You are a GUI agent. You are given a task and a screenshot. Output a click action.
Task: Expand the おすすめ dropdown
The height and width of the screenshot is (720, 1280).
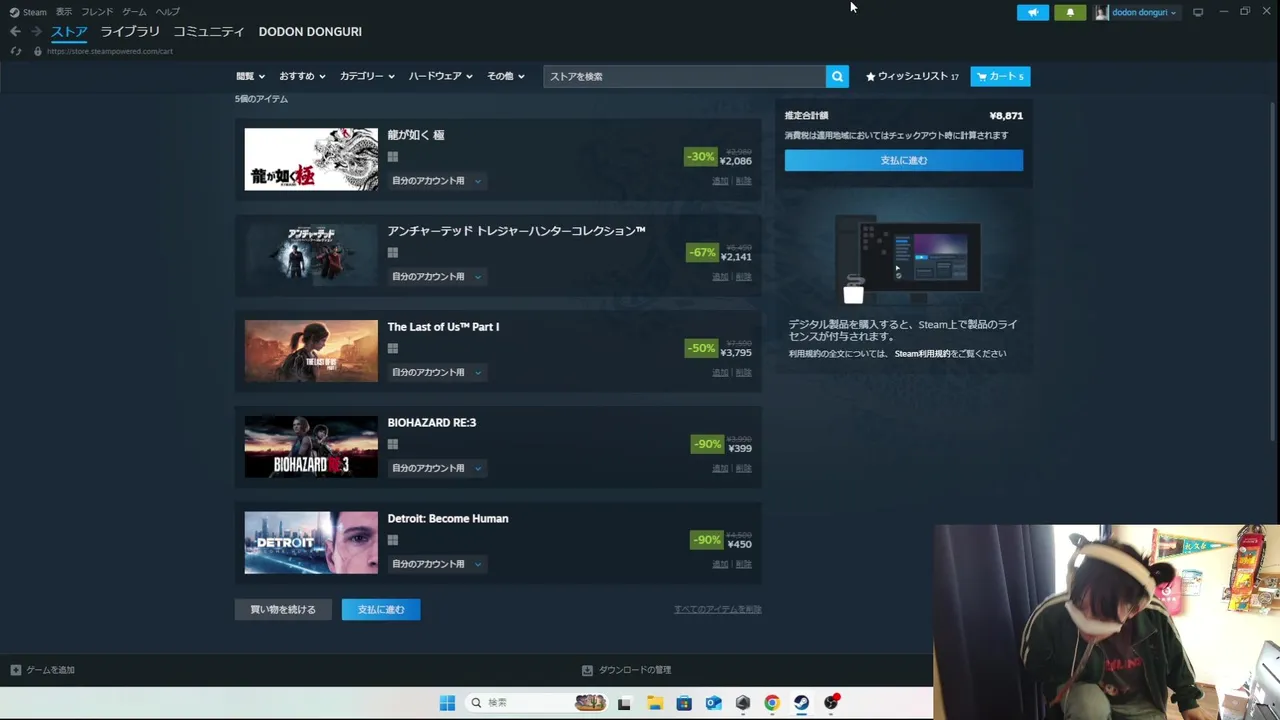[302, 76]
